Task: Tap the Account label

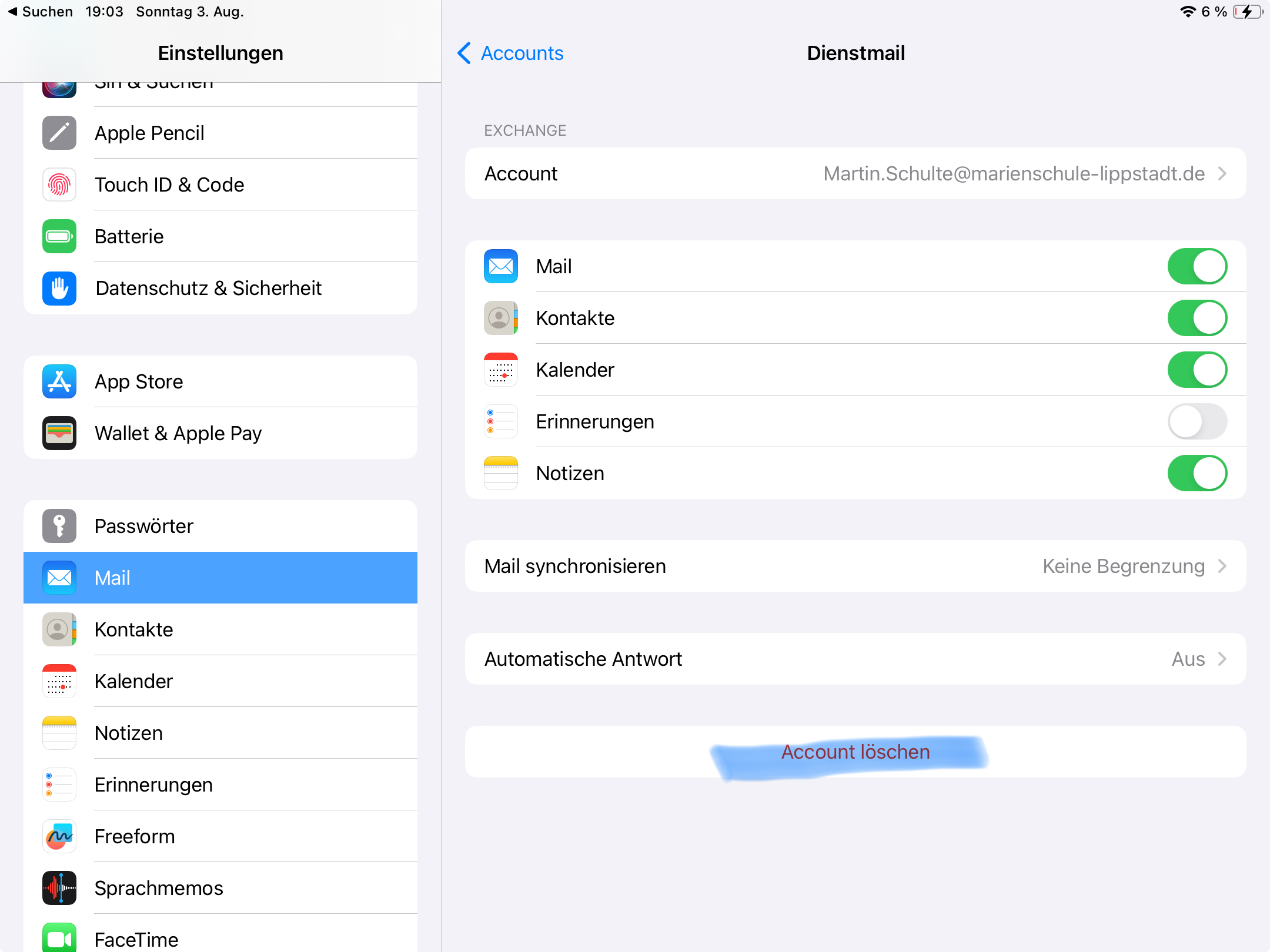Action: tap(521, 173)
